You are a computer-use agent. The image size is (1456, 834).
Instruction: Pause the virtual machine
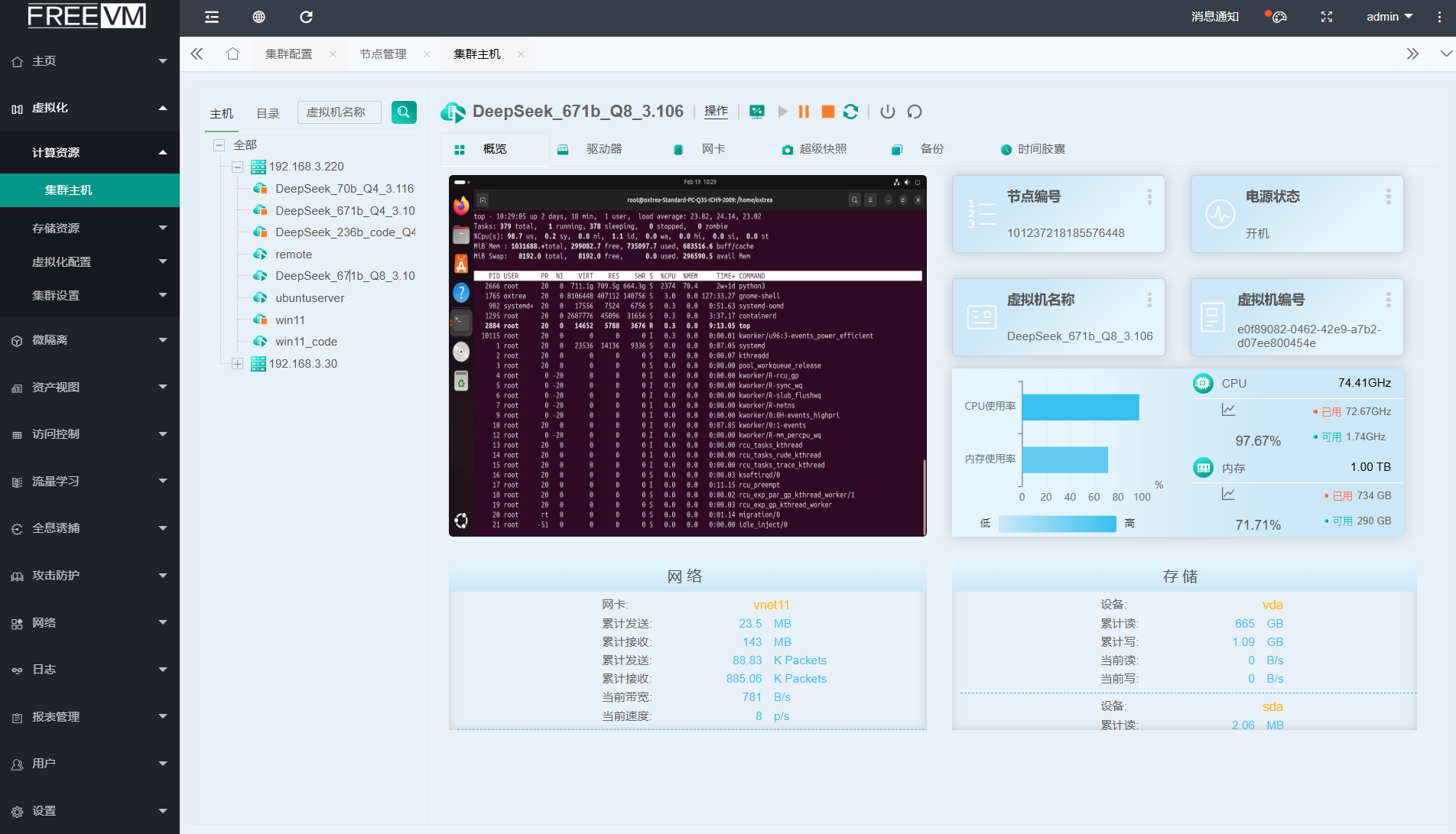[804, 112]
